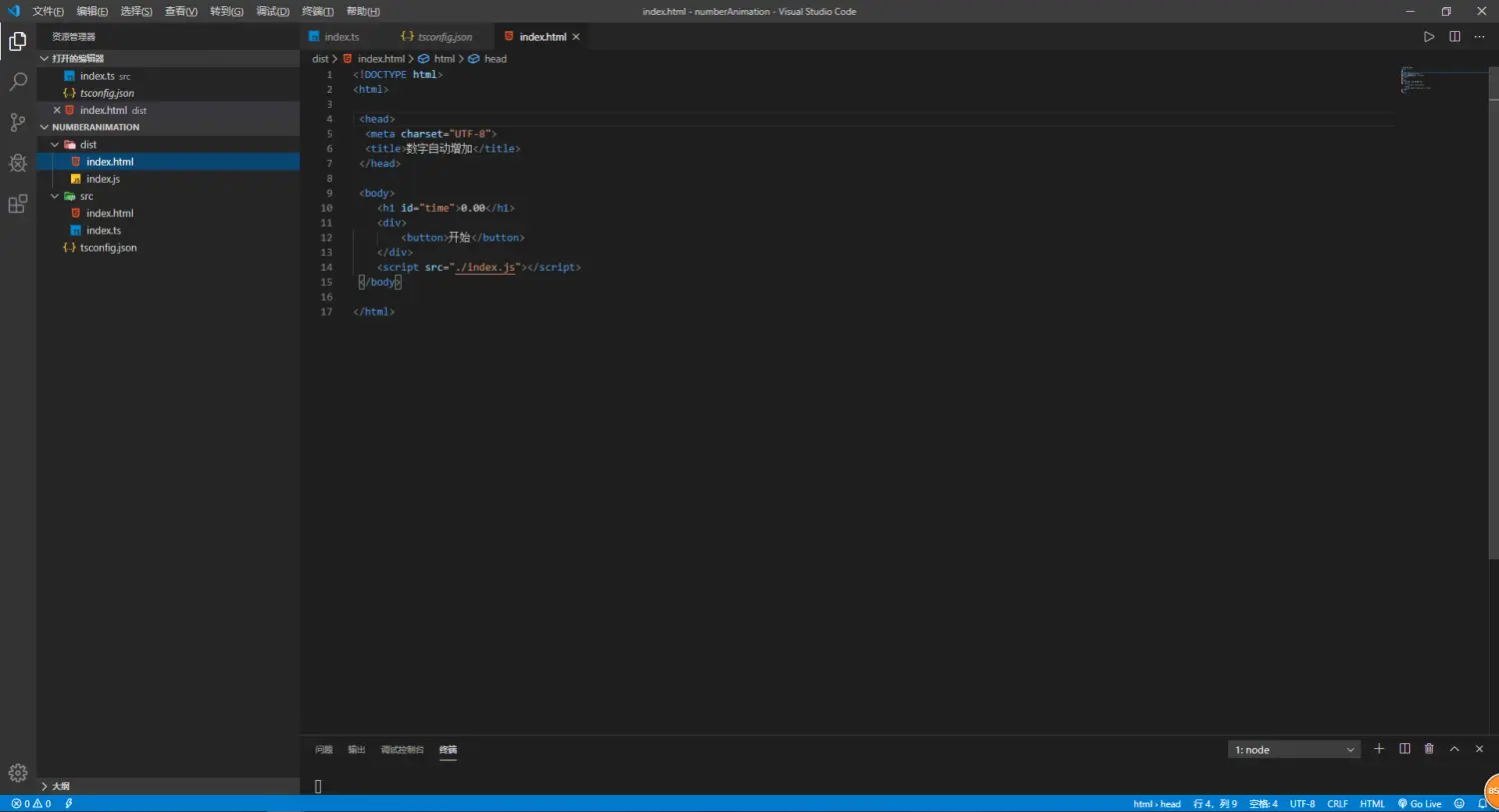Close index.html dist in open editors list

tap(57, 110)
